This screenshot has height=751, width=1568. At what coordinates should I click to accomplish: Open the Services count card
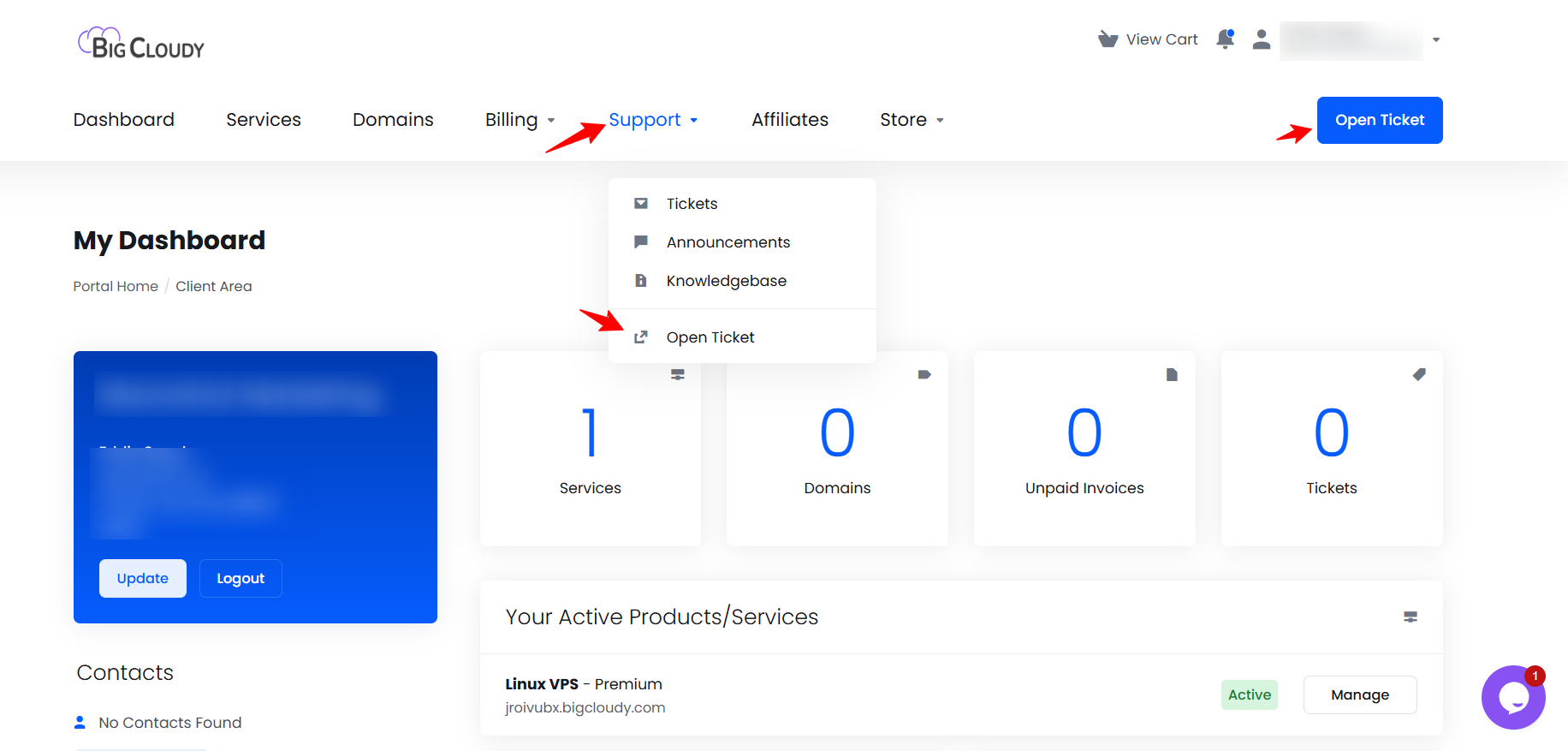coord(591,449)
